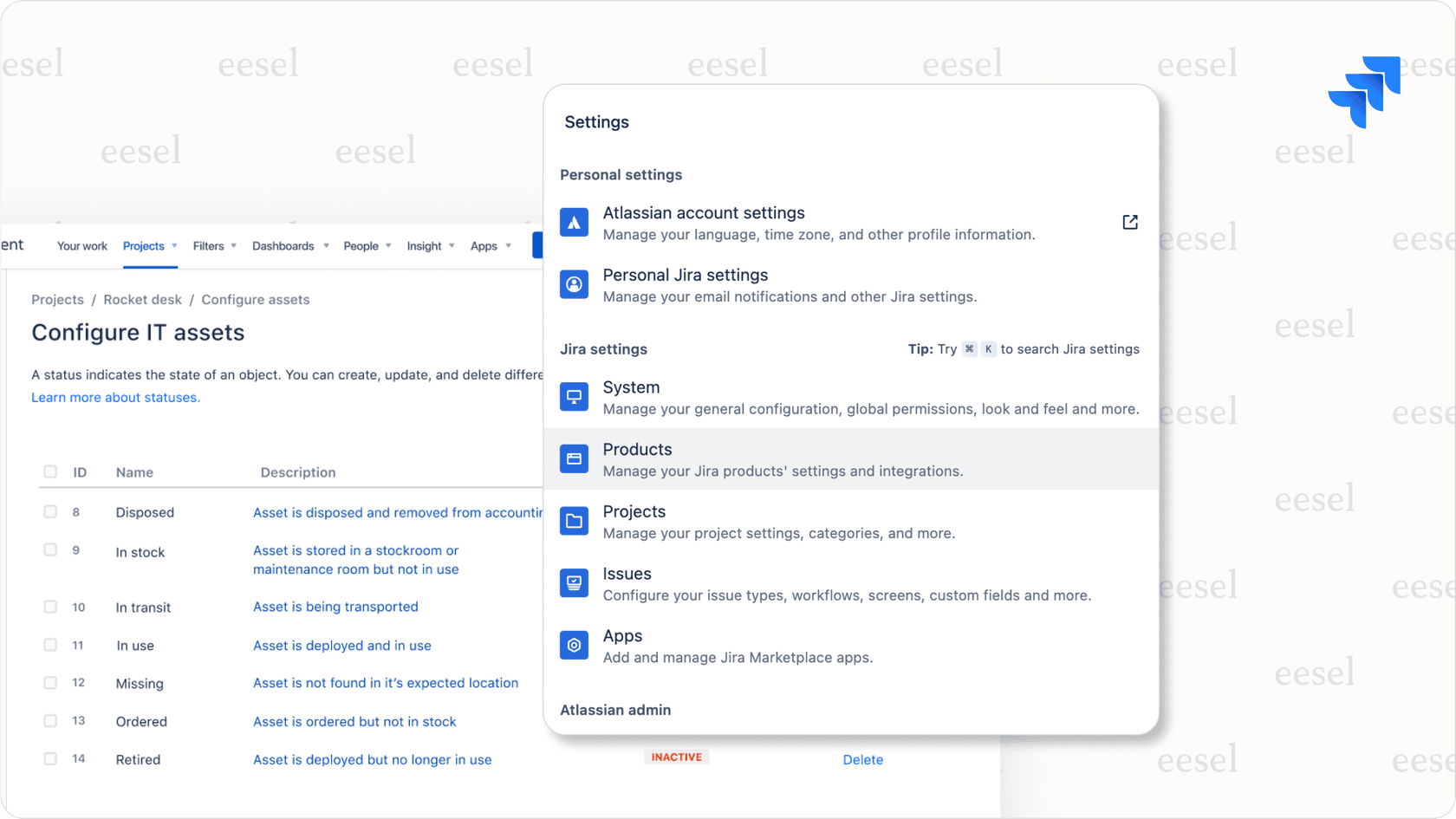Viewport: 1456px width, 819px height.
Task: Click the Jira logo in the corner
Action: point(1363,90)
